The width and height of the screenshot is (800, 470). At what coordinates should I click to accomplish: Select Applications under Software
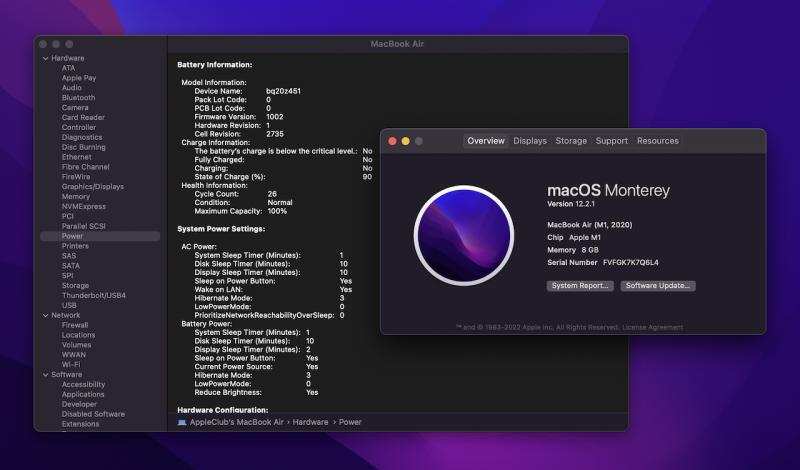(83, 394)
